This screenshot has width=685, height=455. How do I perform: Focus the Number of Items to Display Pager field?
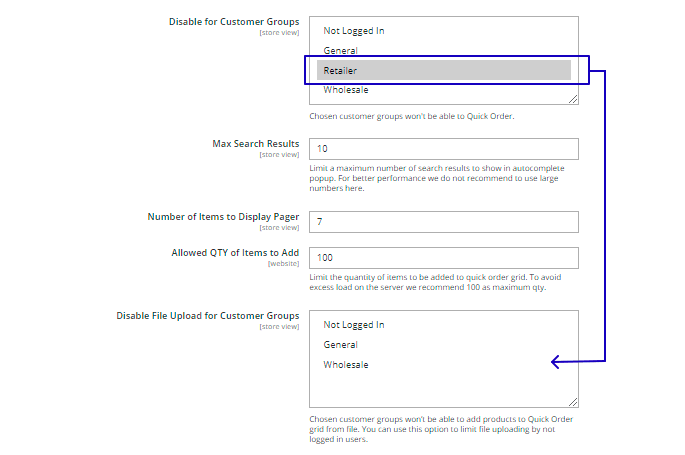point(444,222)
